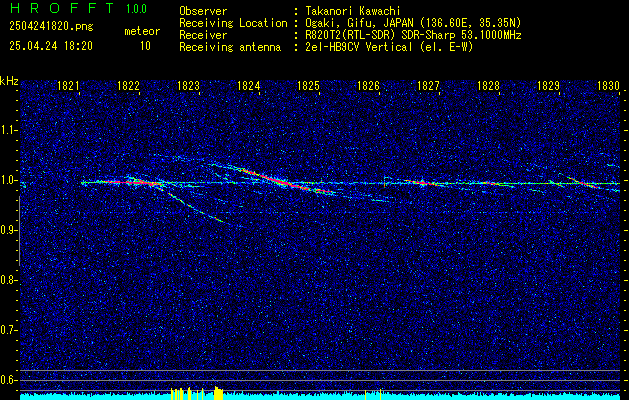Click the date stamp 25.04.24 18:20
The height and width of the screenshot is (400, 629).
pyautogui.click(x=51, y=46)
